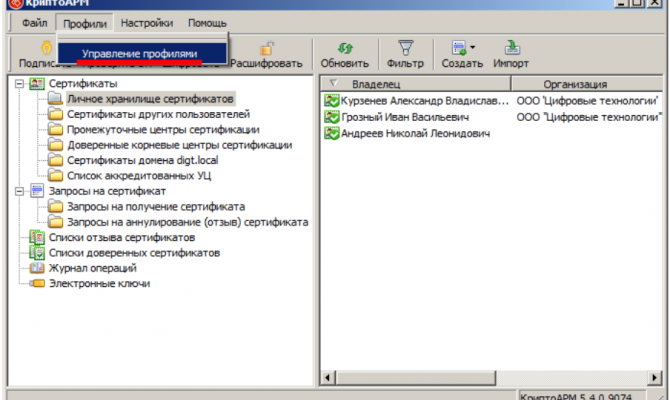Open Списки отзыва сертификатов label
Screen dimensions: 670x400
click(122, 237)
